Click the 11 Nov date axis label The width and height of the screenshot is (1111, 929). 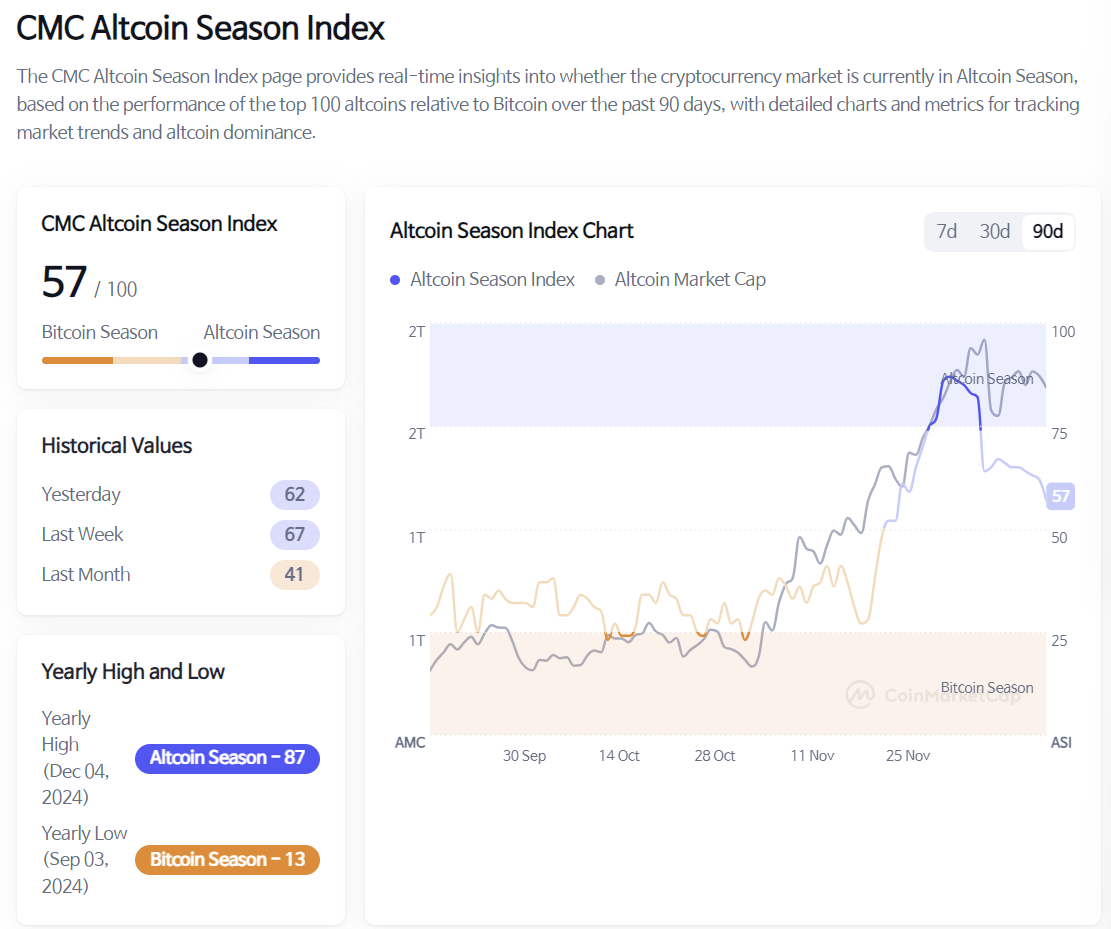(x=812, y=755)
